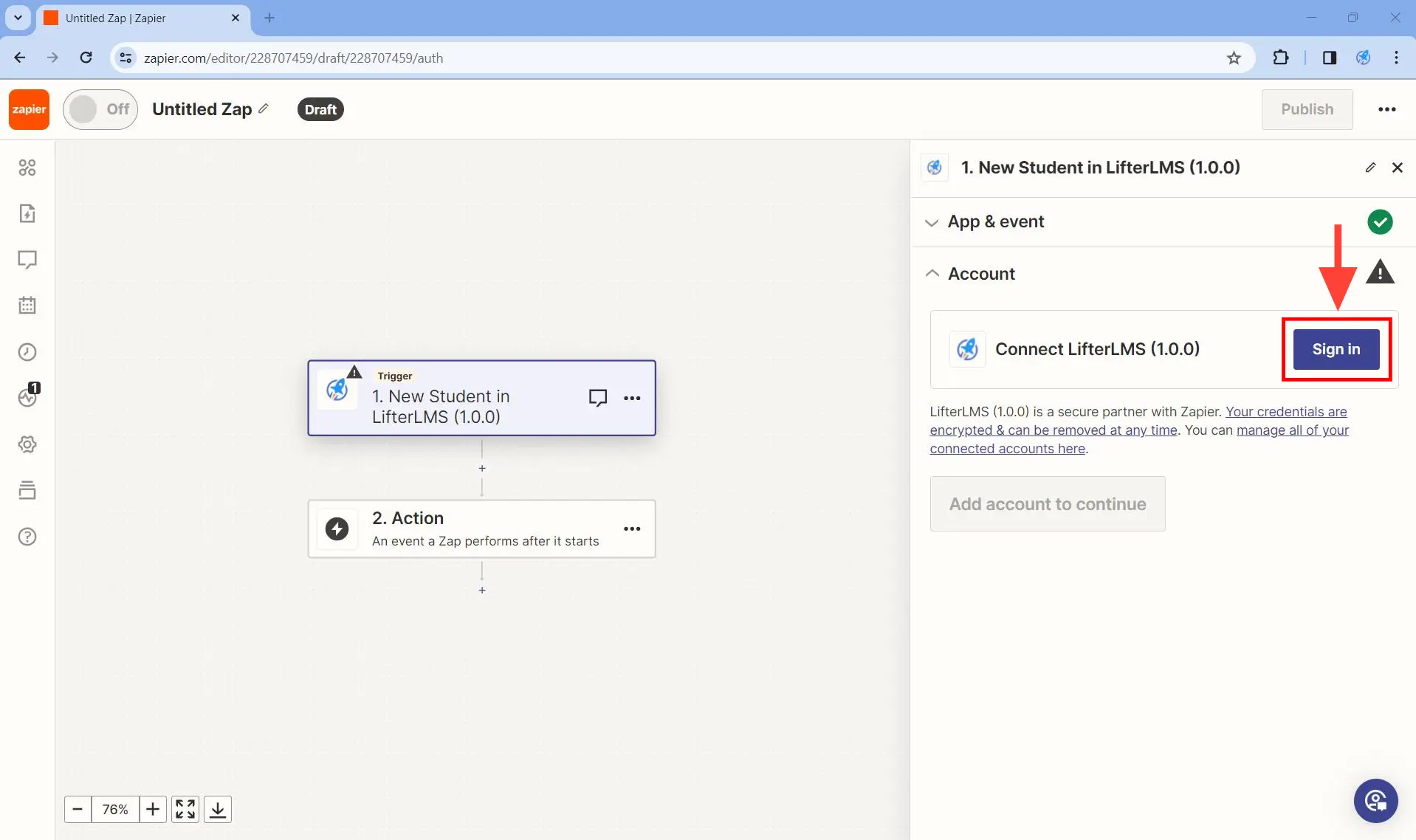The image size is (1416, 840).
Task: Open browser extensions puzzle icon
Action: tap(1281, 58)
